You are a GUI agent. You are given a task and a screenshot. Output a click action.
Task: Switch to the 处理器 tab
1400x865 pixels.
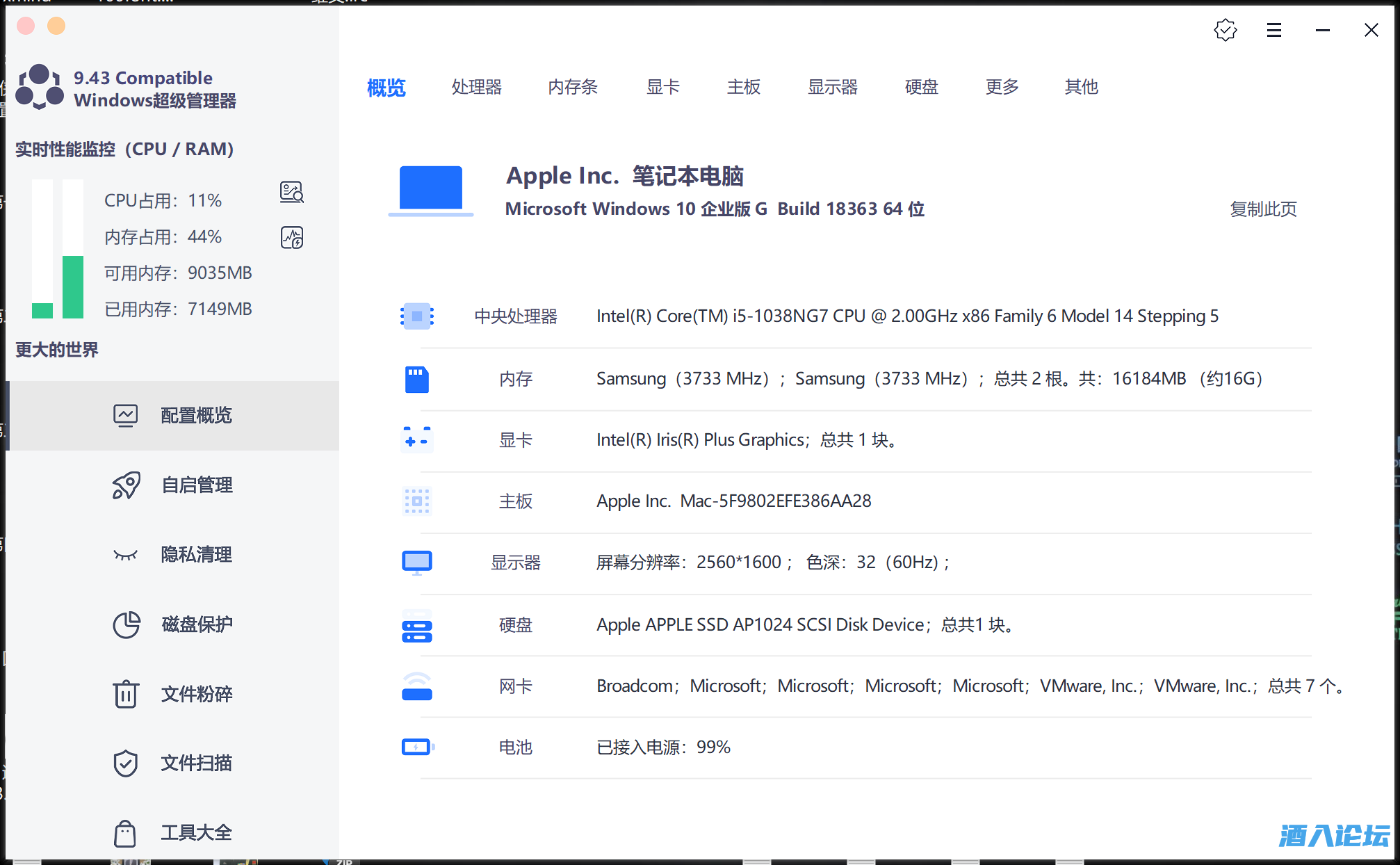(x=476, y=87)
